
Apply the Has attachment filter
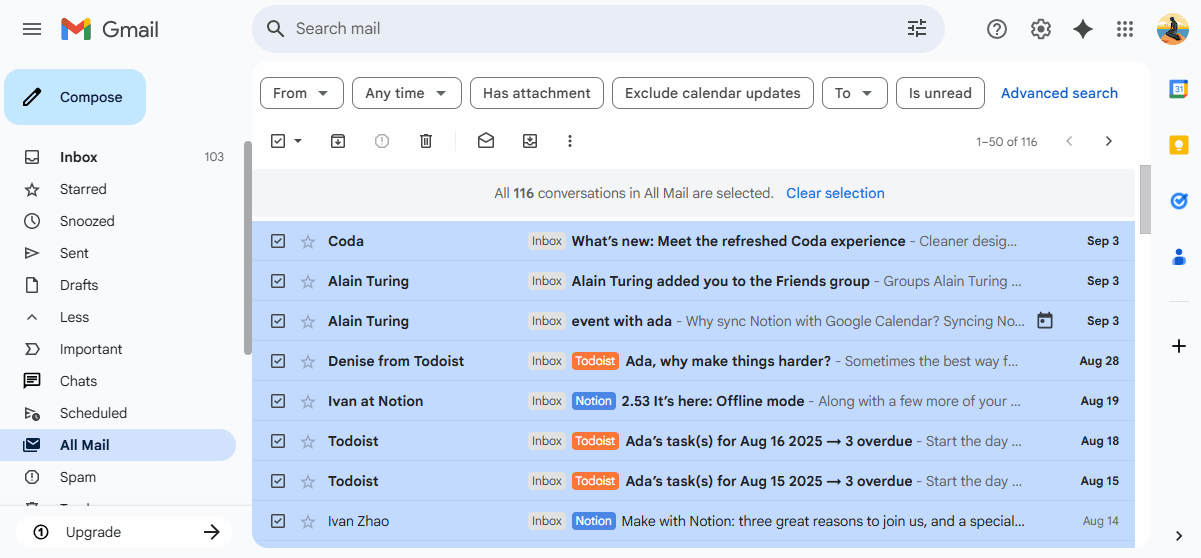[537, 93]
